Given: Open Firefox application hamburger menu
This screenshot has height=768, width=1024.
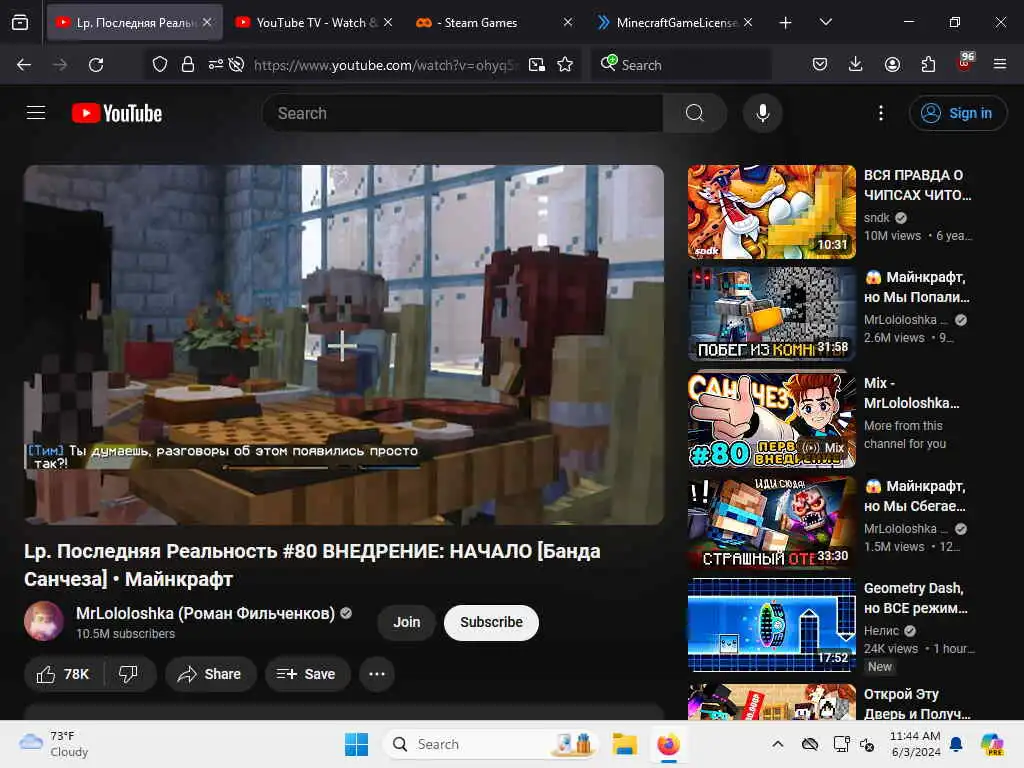Looking at the screenshot, I should pos(1000,64).
